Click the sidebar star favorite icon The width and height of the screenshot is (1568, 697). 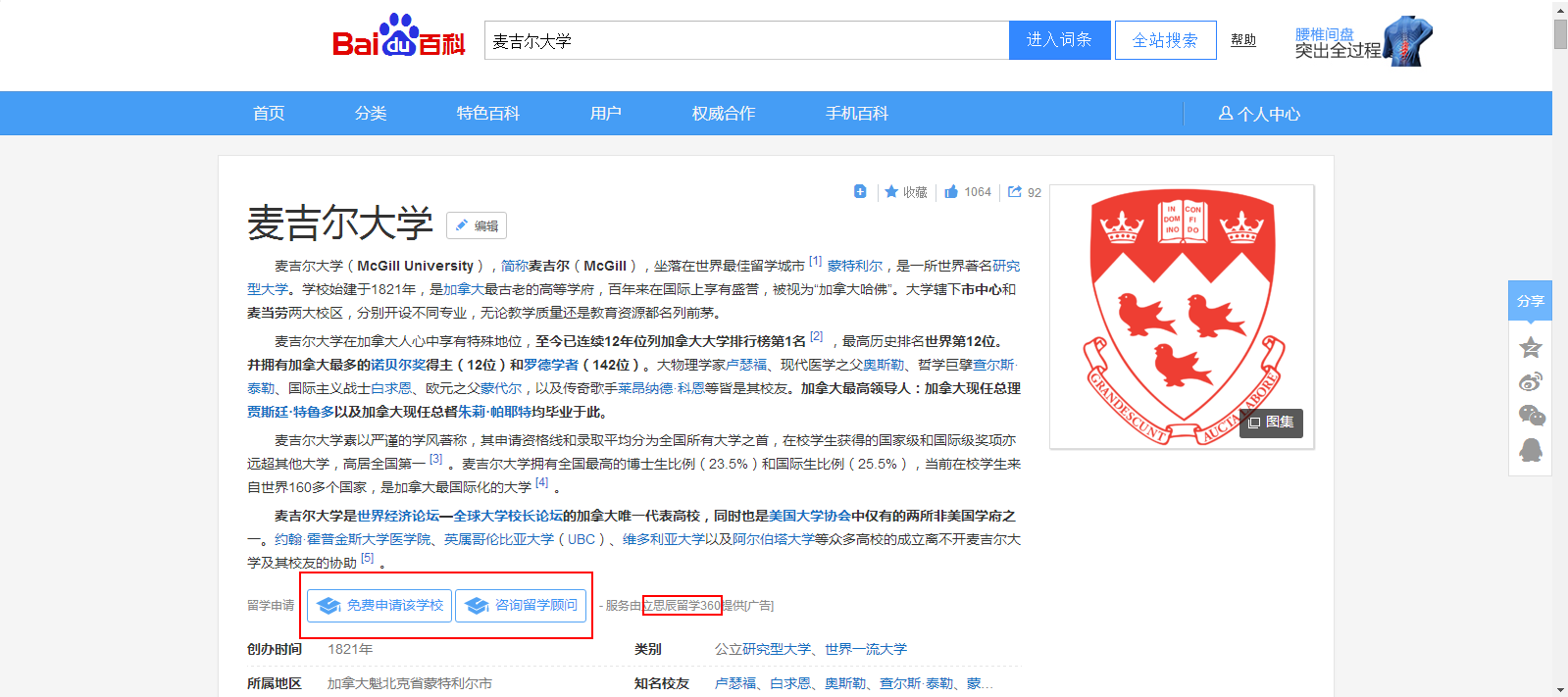click(x=1530, y=347)
